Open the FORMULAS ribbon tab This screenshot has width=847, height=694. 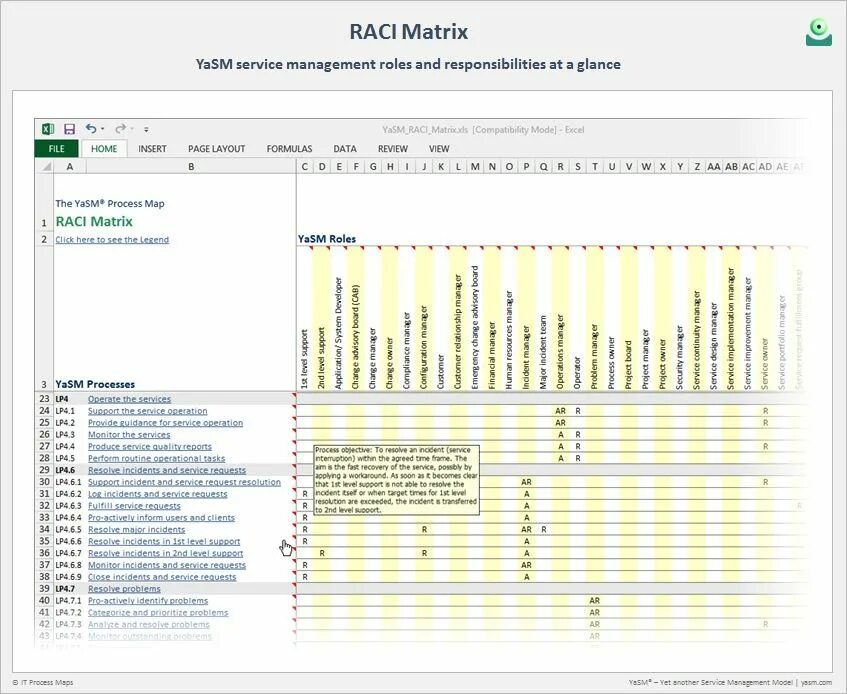pyautogui.click(x=289, y=149)
